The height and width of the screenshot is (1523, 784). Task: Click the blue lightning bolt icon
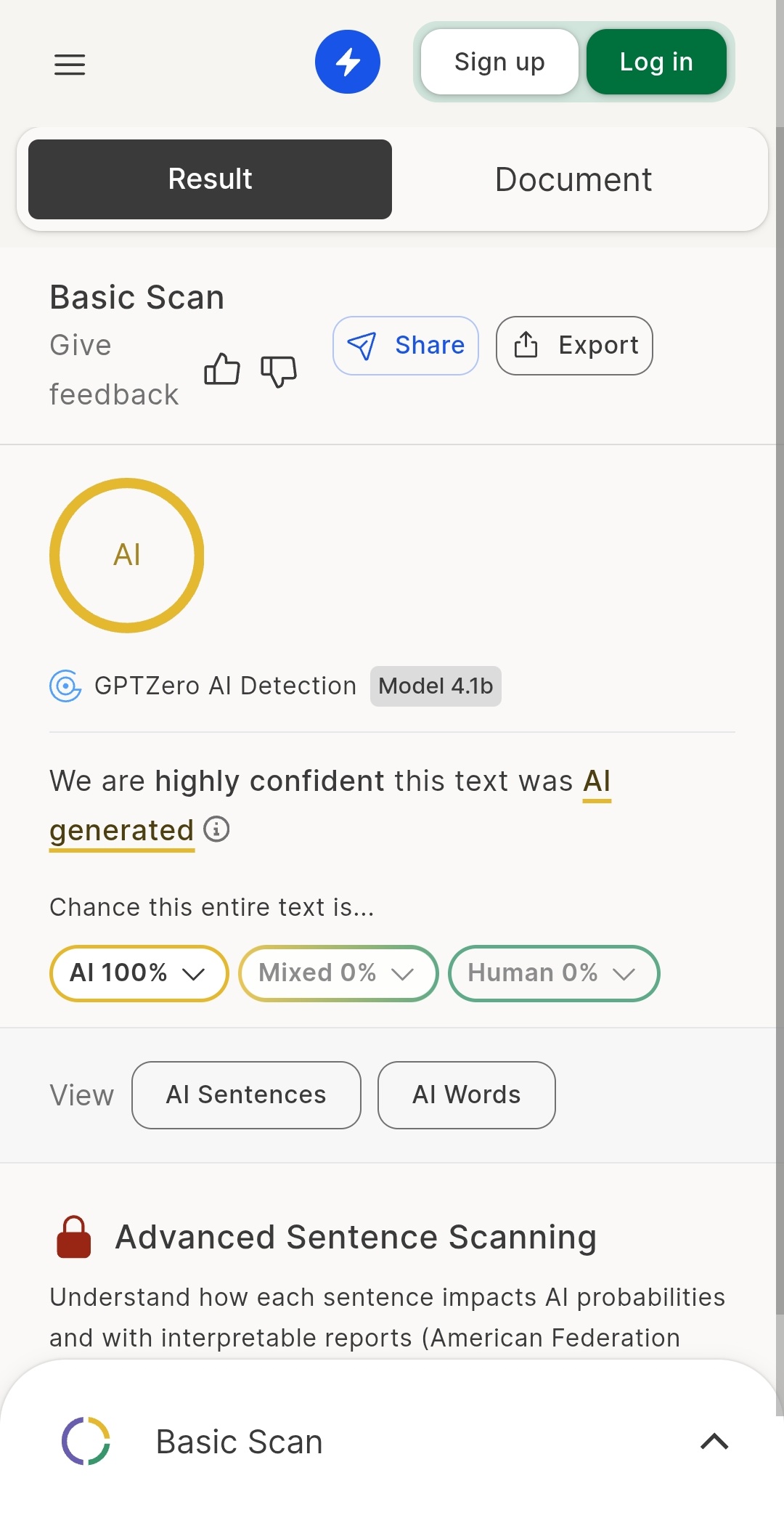point(347,62)
